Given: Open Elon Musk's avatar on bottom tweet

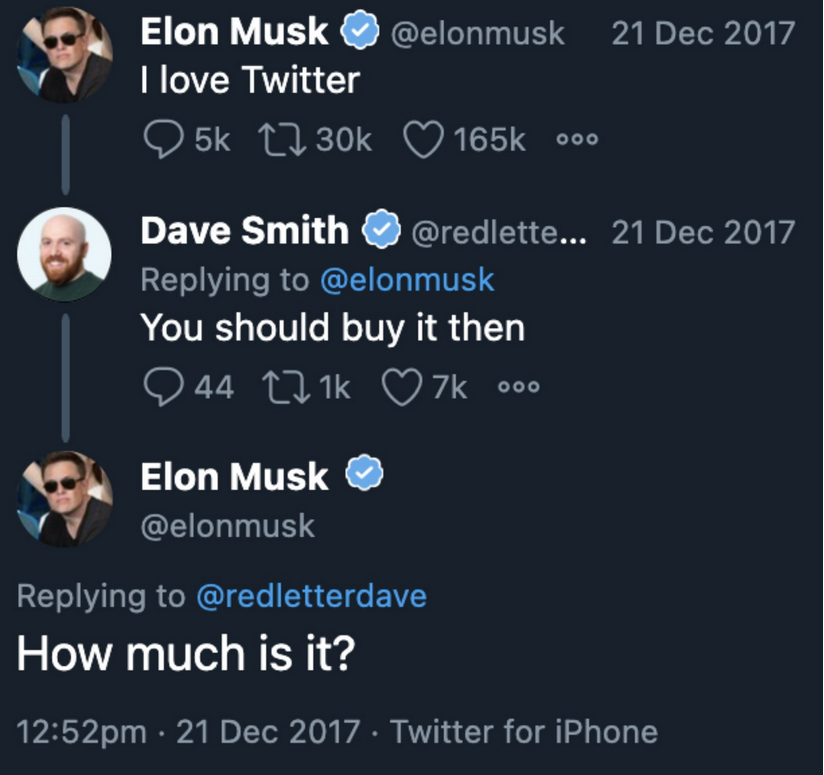Looking at the screenshot, I should (x=64, y=499).
